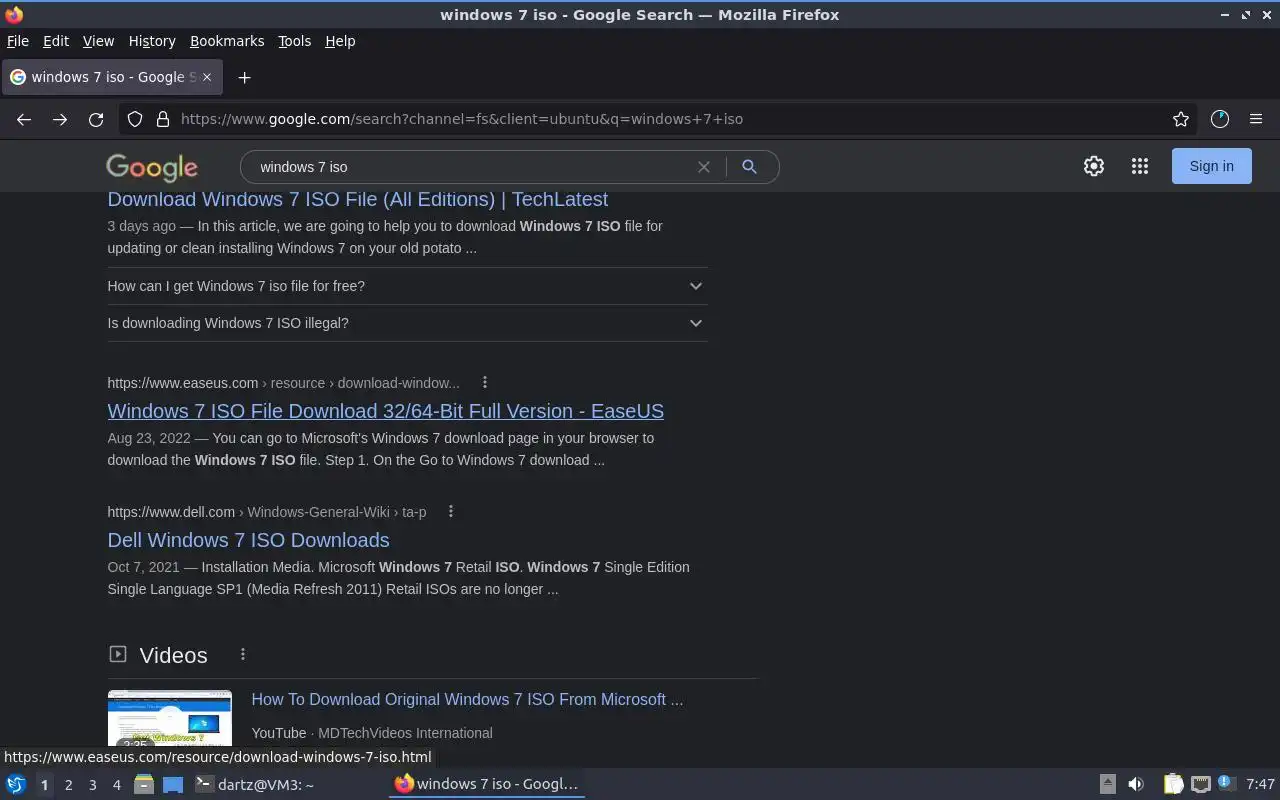Bookmark this page with the star icon
Screen dimensions: 1280x800
pos(1181,119)
